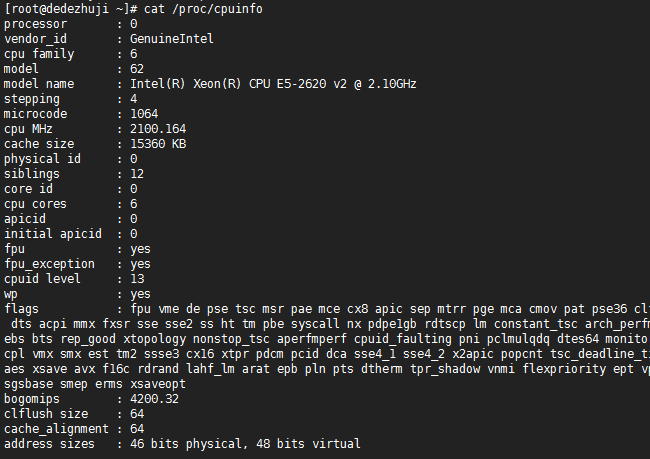Click the microcode value 1064
This screenshot has height=459, width=650.
point(144,113)
